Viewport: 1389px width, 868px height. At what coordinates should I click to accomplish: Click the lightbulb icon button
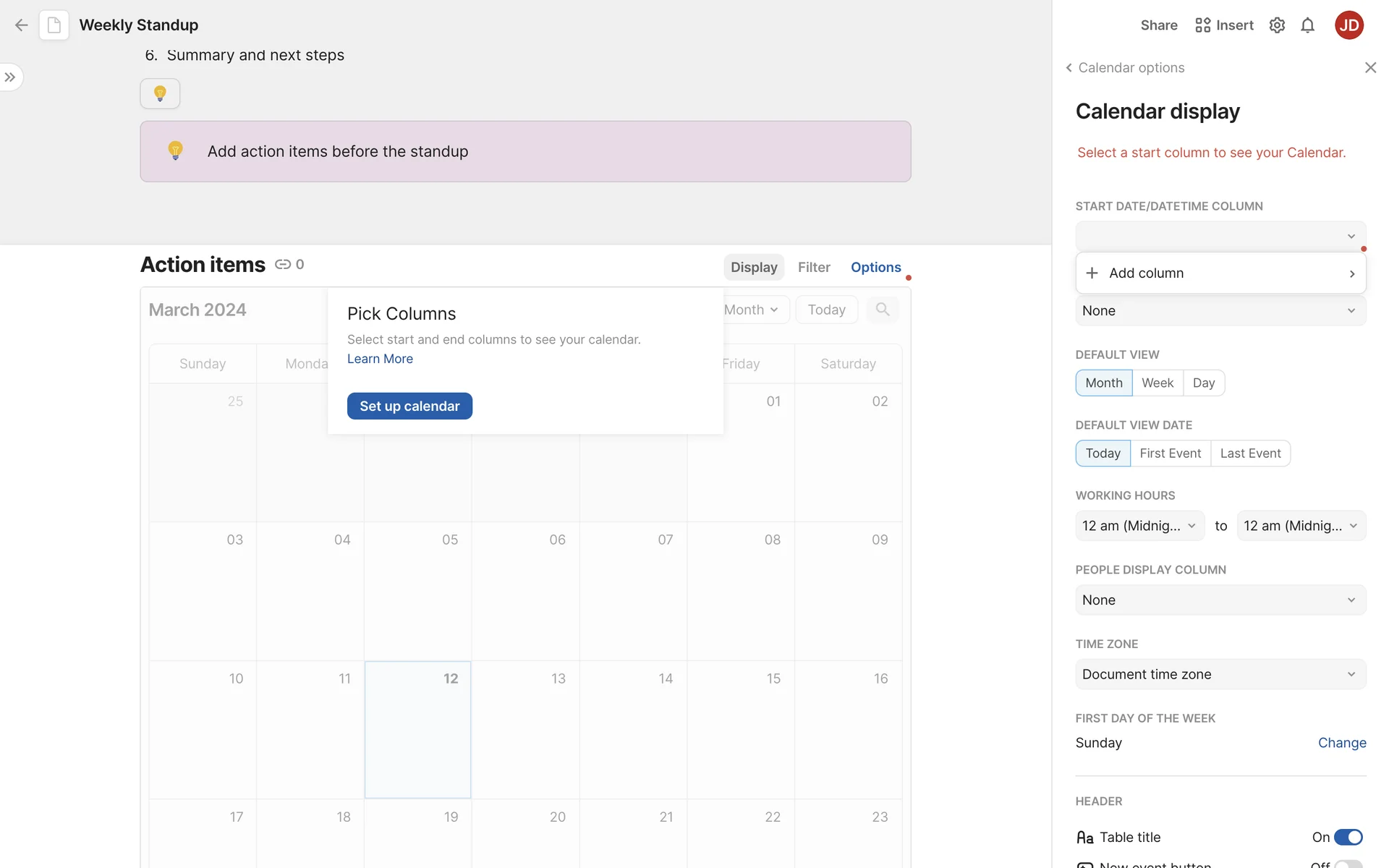[x=160, y=93]
